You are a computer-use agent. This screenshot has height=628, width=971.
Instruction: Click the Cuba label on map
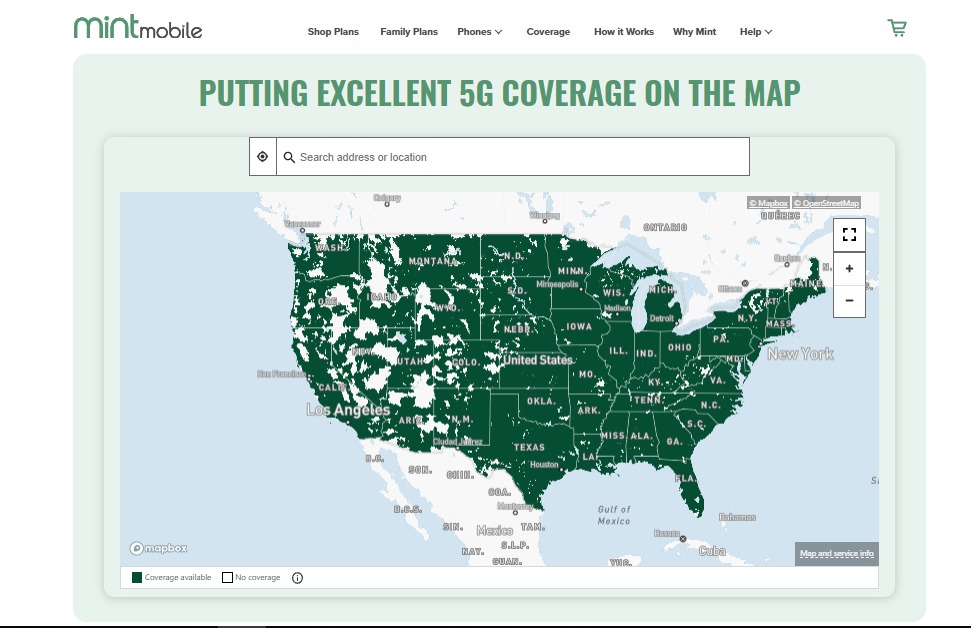click(x=712, y=551)
